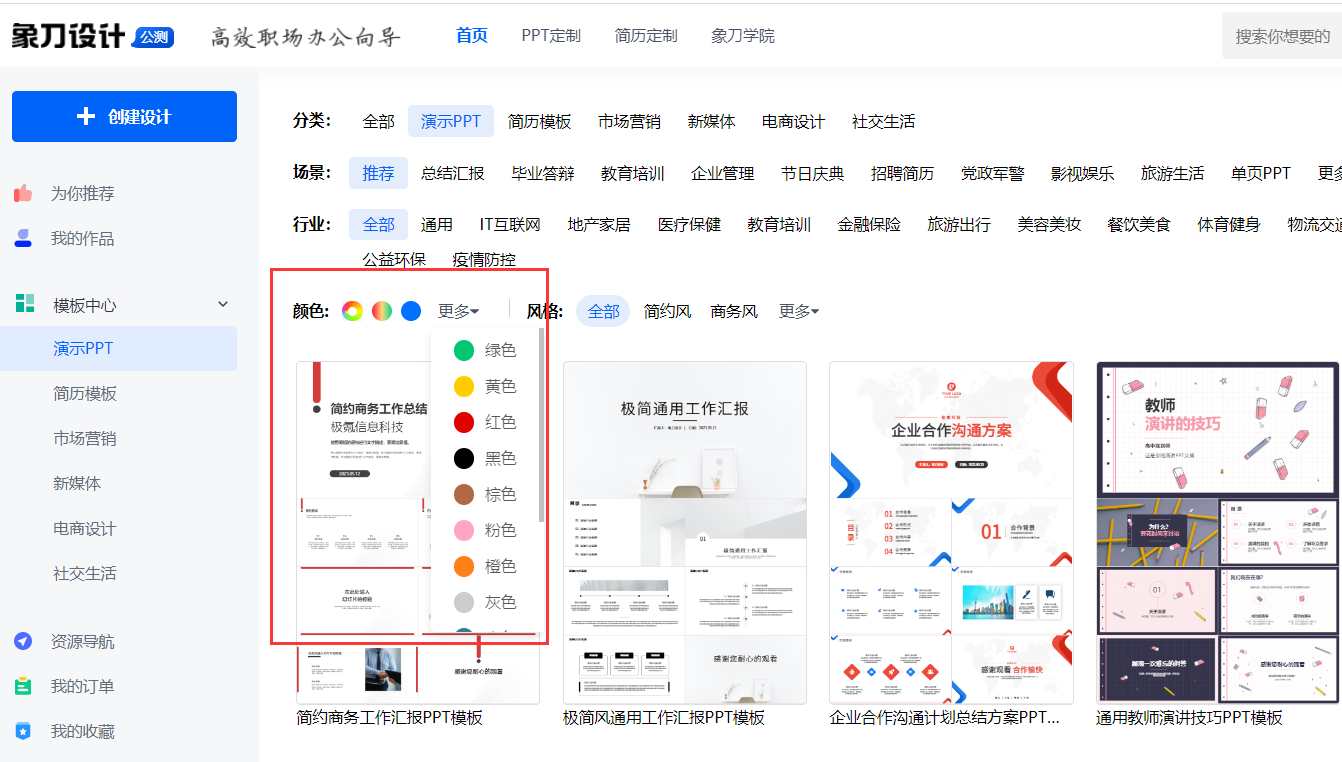
Task: Select the 推荐 scene filter
Action: click(378, 172)
